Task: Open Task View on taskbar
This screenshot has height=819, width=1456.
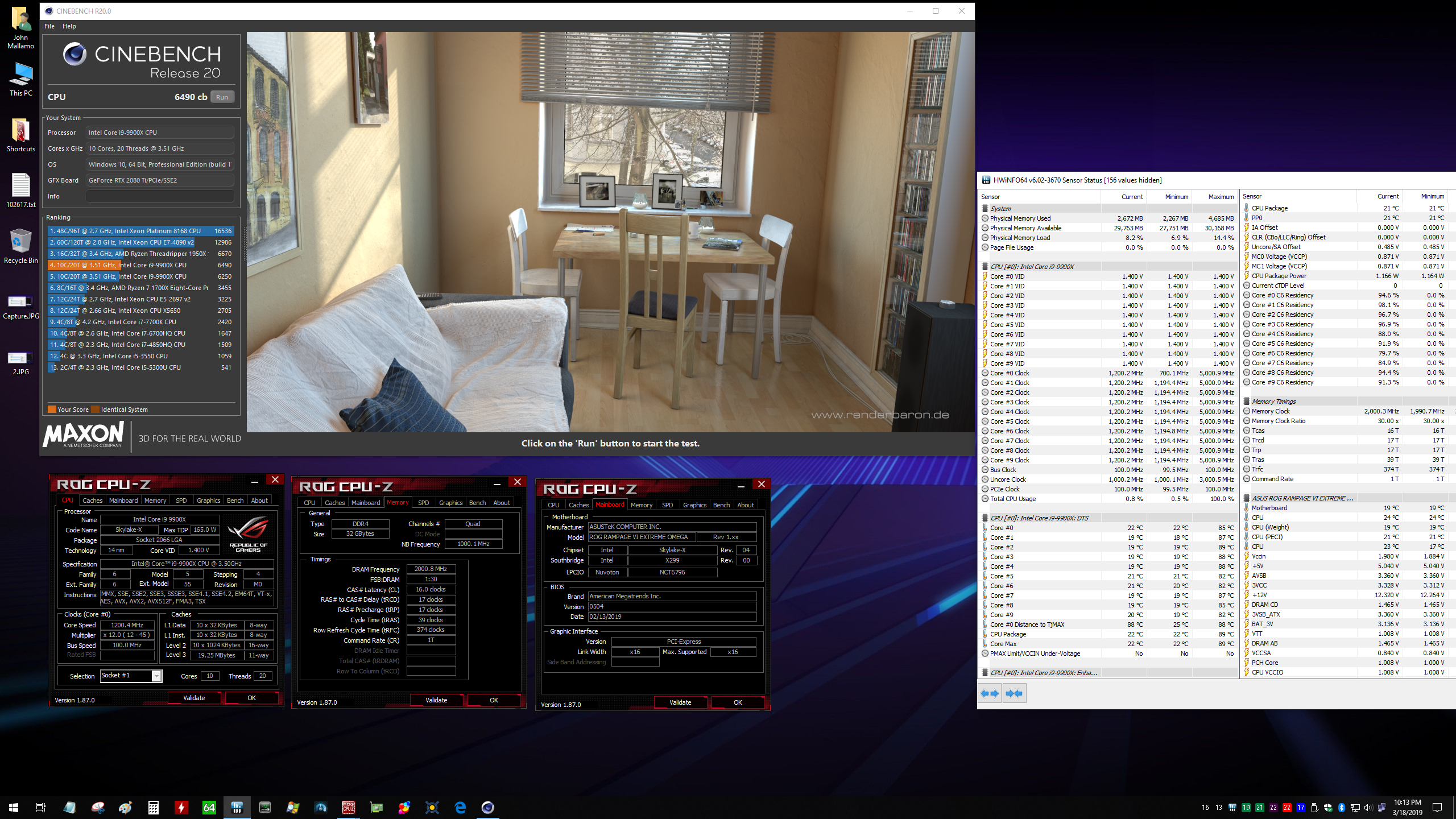Action: coord(41,807)
